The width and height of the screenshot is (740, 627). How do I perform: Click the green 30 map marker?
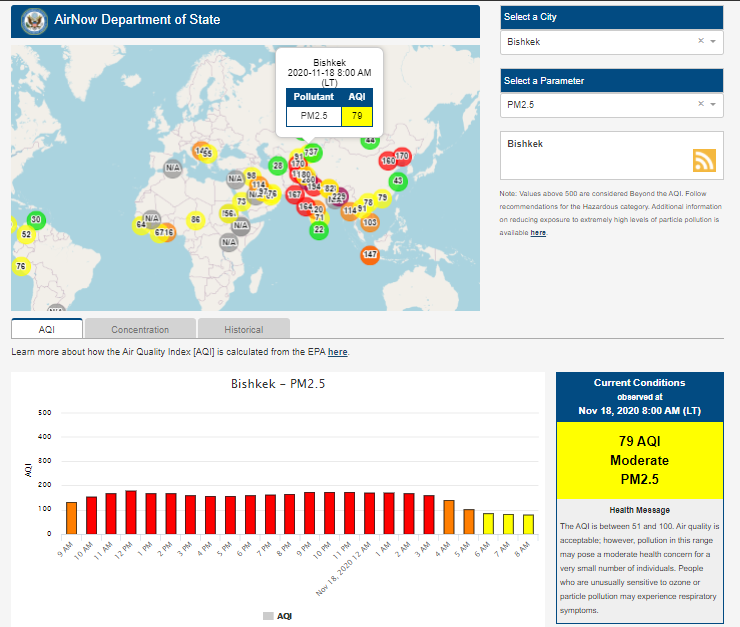tap(37, 219)
